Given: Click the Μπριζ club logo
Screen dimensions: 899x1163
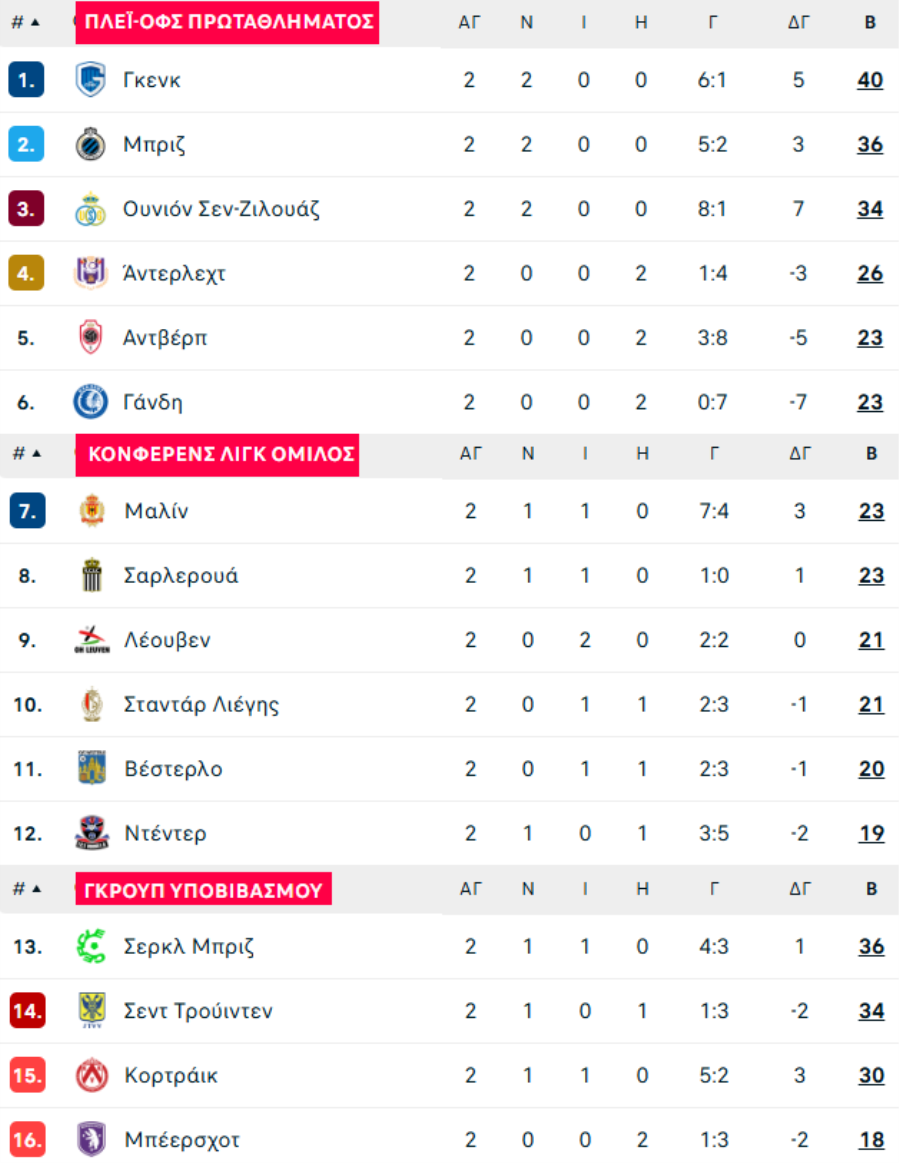Looking at the screenshot, I should tap(90, 145).
